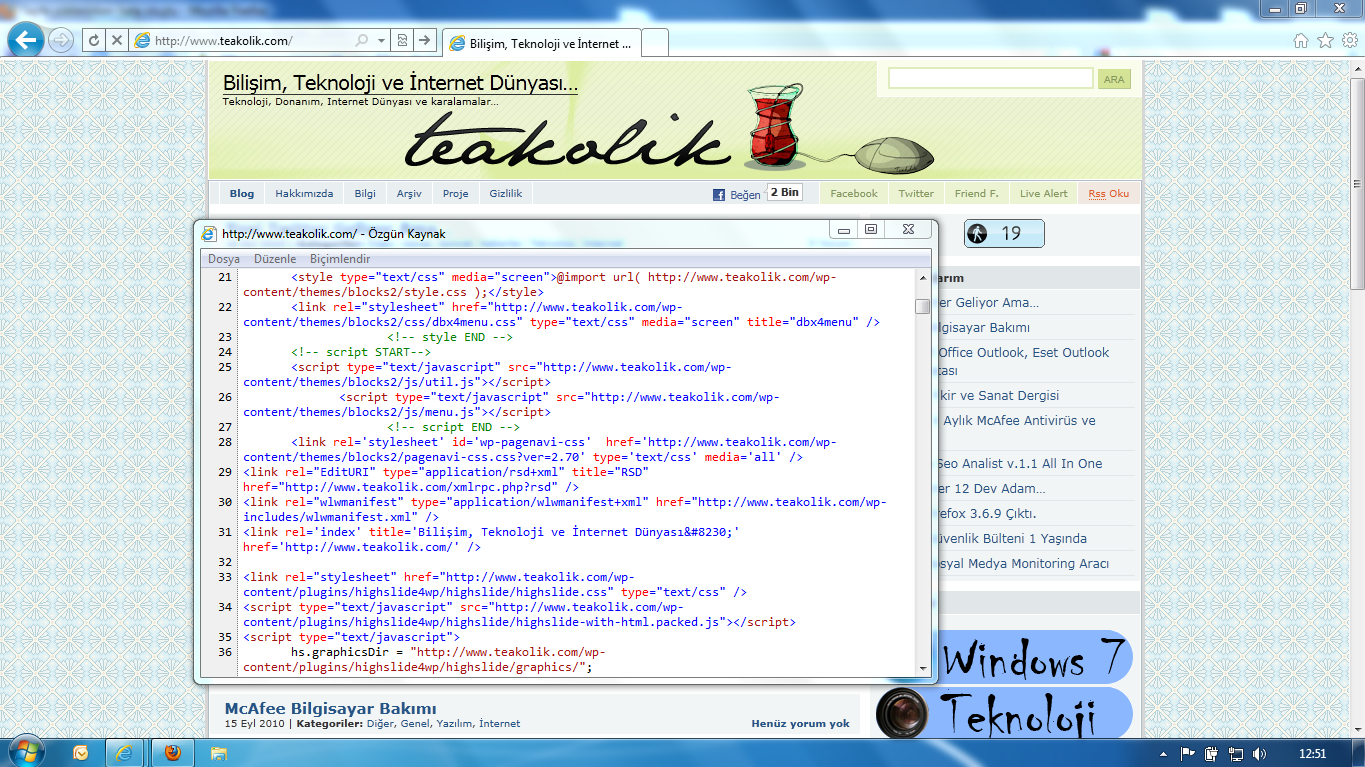
Task: Click the '<!-- style END -->' comment line
Action: click(x=451, y=337)
